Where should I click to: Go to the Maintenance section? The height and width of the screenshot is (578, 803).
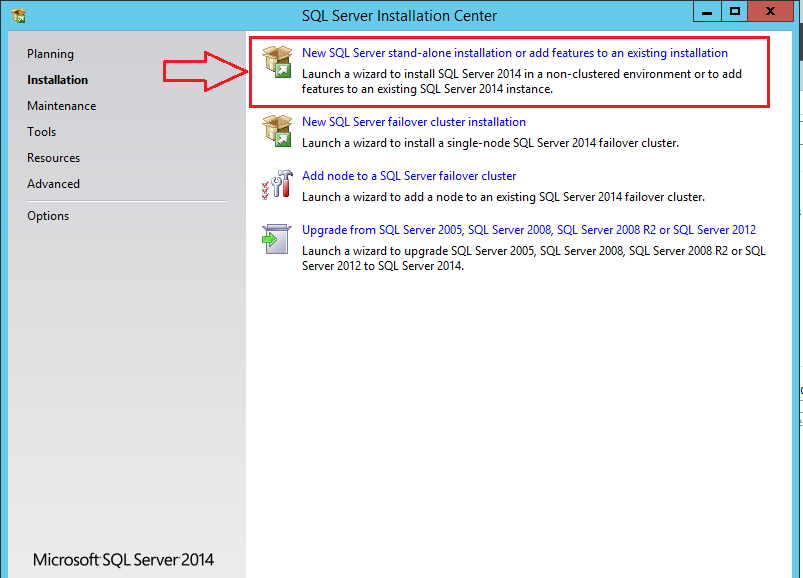pyautogui.click(x=61, y=106)
